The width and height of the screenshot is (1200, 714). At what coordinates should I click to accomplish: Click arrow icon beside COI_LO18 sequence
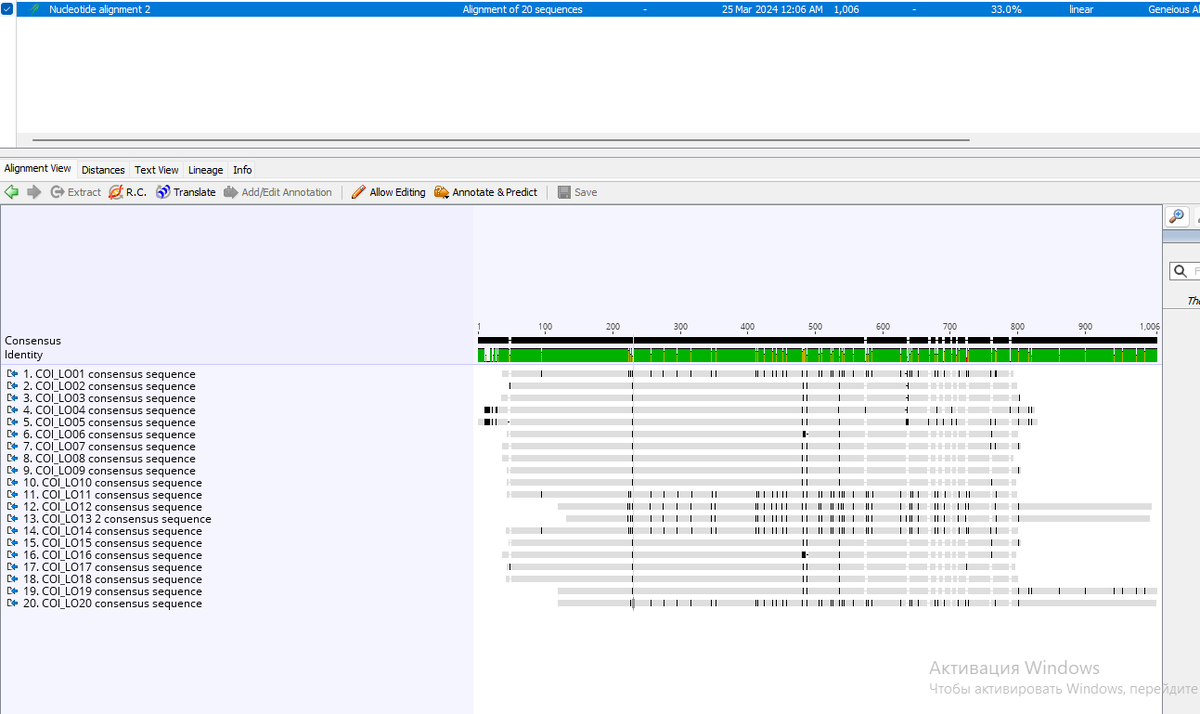pos(12,579)
